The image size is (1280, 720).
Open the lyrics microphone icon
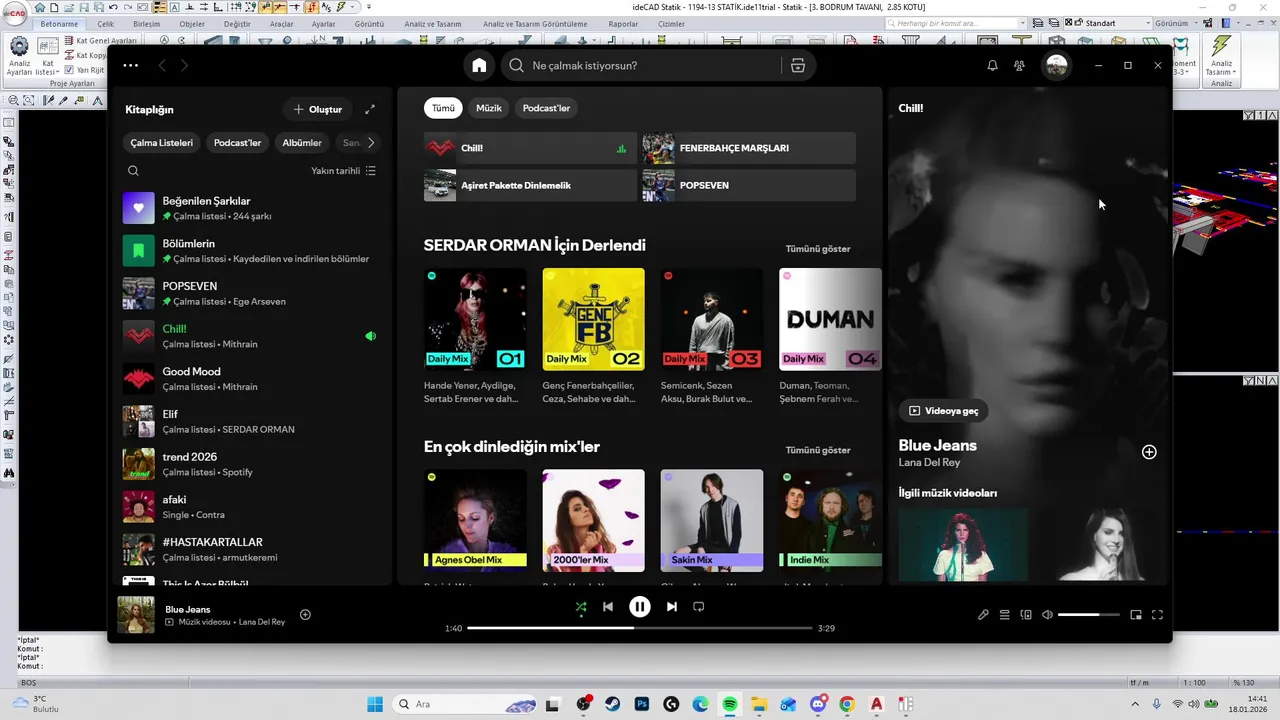[983, 615]
